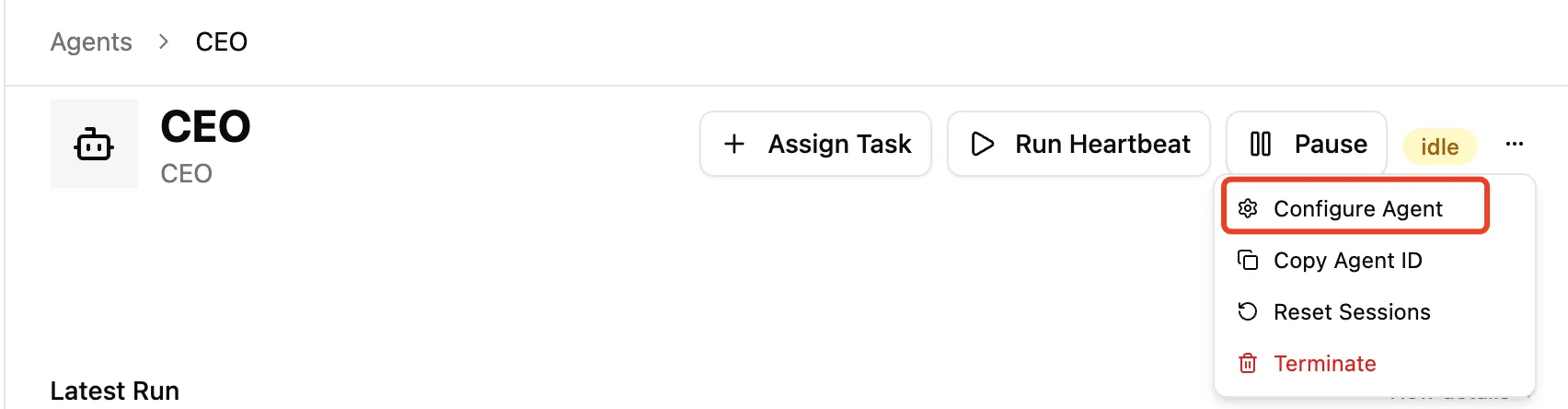1568x409 pixels.
Task: Click the play triangle icon for Run Heartbeat
Action: tap(983, 144)
